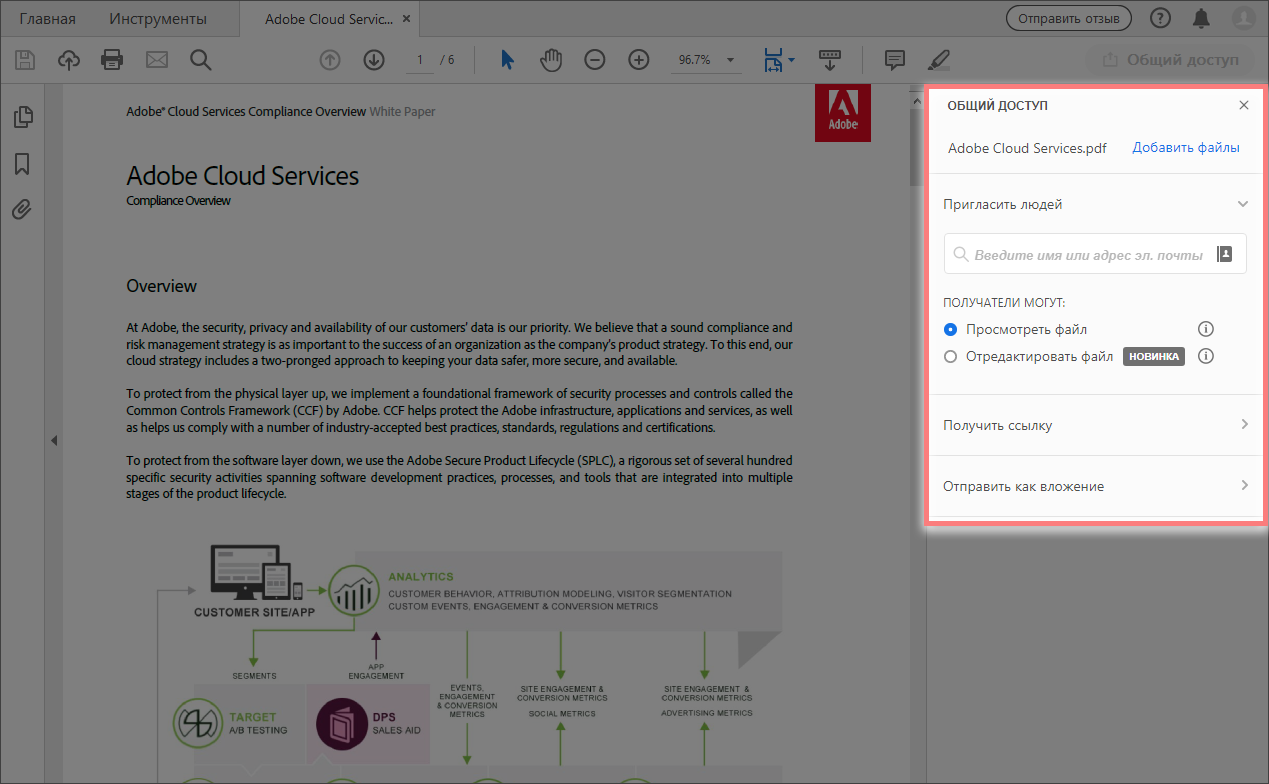Open address book icon in search field
Image resolution: width=1269 pixels, height=784 pixels.
pos(1224,254)
